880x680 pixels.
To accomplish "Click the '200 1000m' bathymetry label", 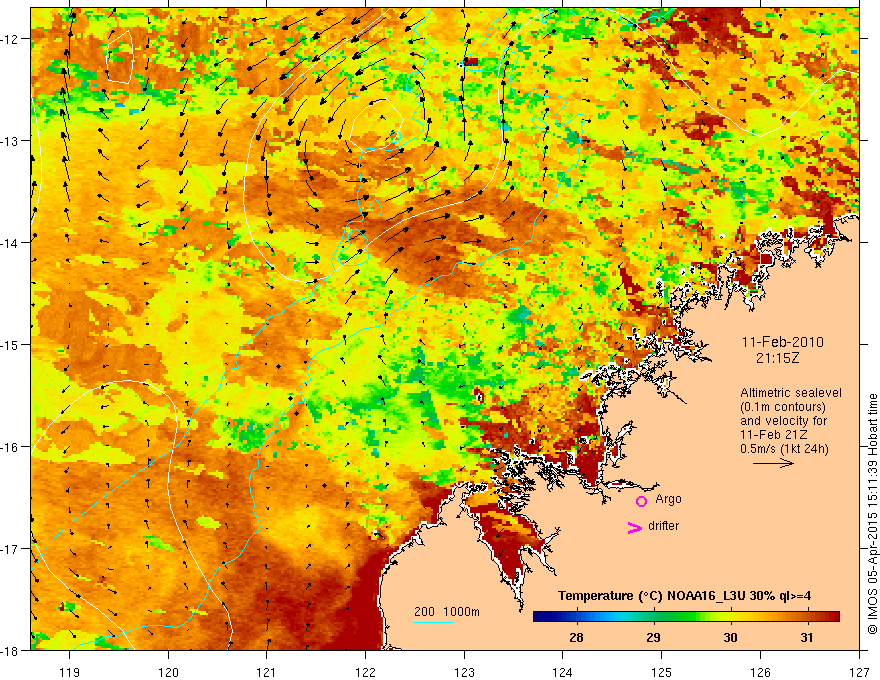I will [447, 612].
